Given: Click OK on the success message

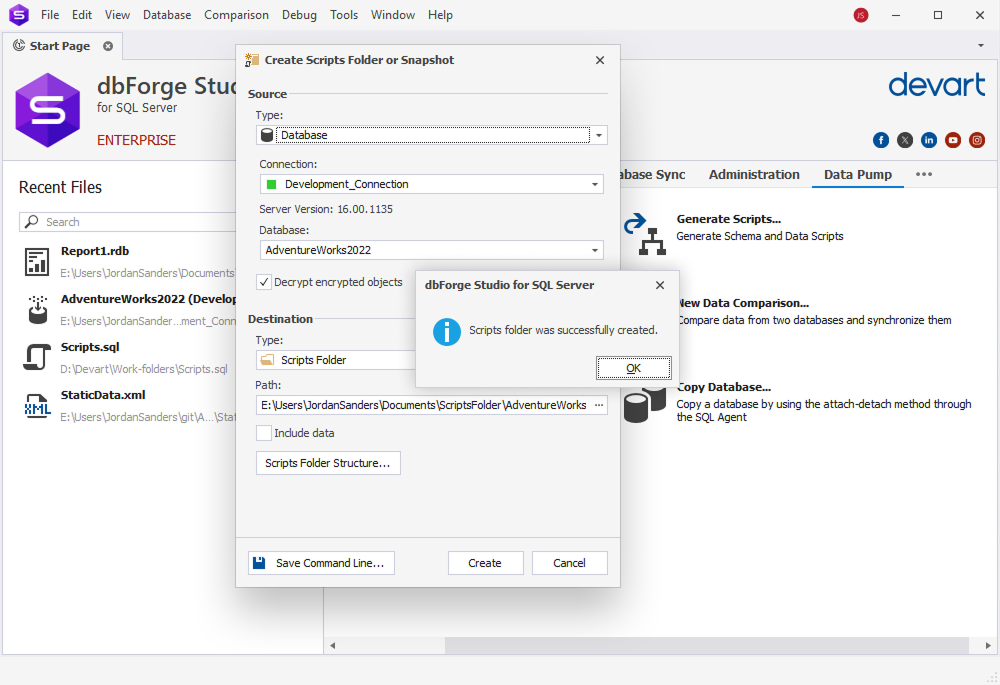Looking at the screenshot, I should point(633,367).
